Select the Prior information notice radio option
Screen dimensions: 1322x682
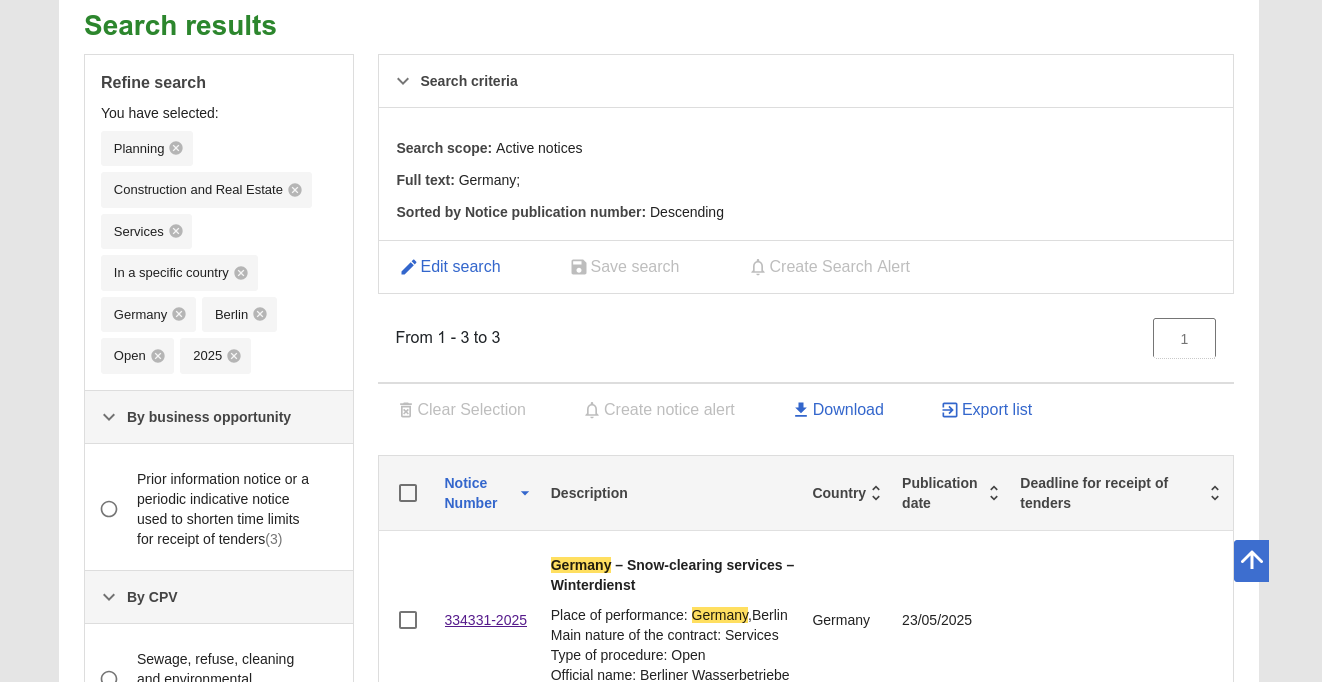(x=109, y=509)
